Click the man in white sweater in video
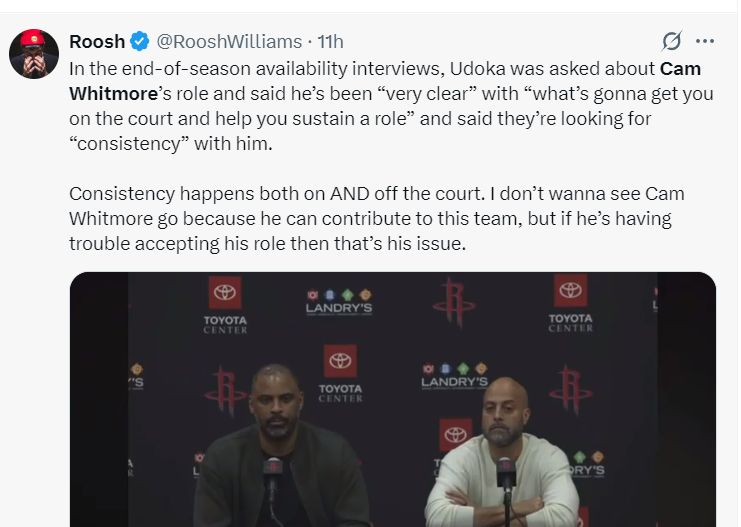This screenshot has height=527, width=741. (x=505, y=454)
